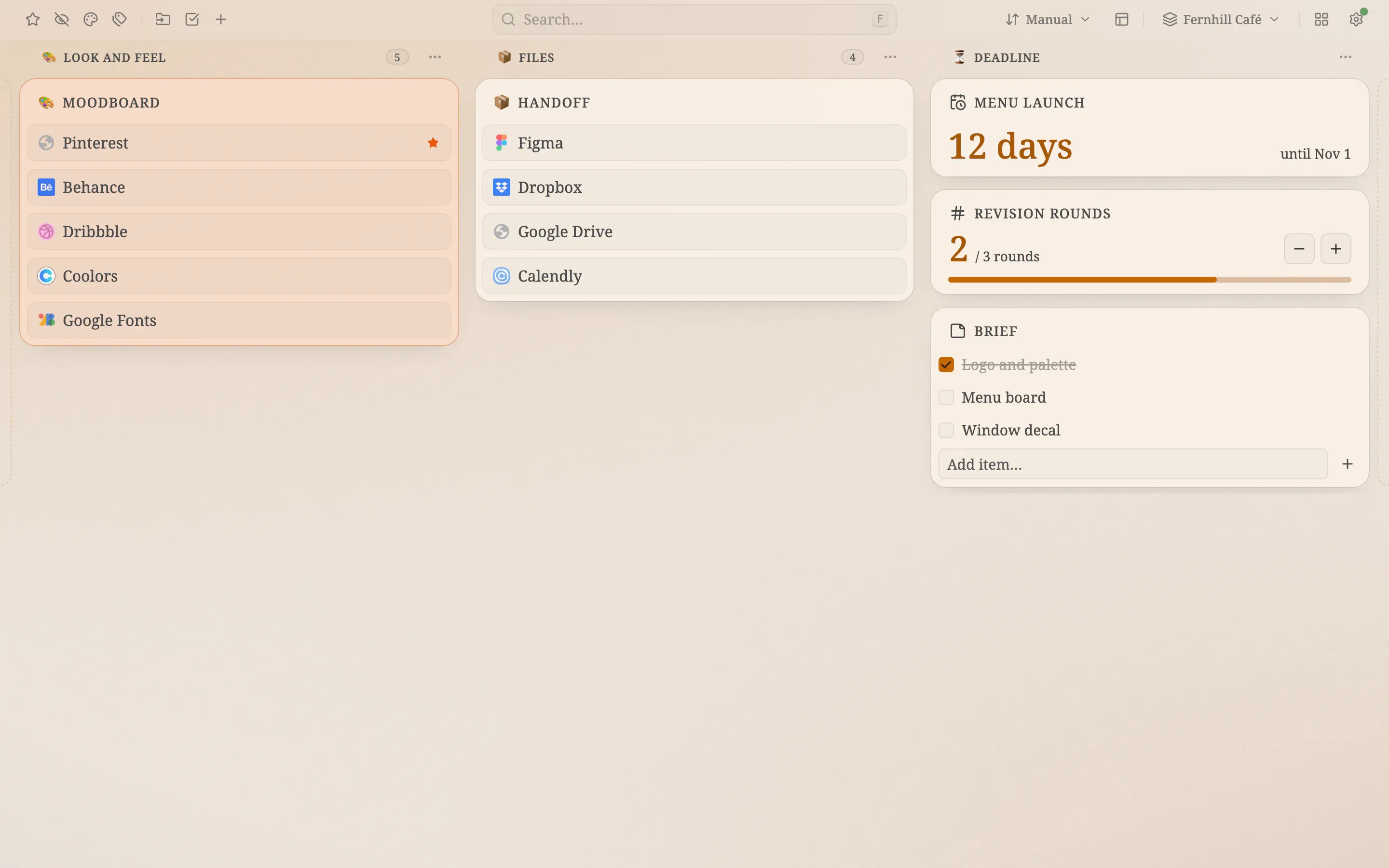The width and height of the screenshot is (1389, 868).
Task: Open the Deadline column options menu
Action: pyautogui.click(x=1346, y=57)
